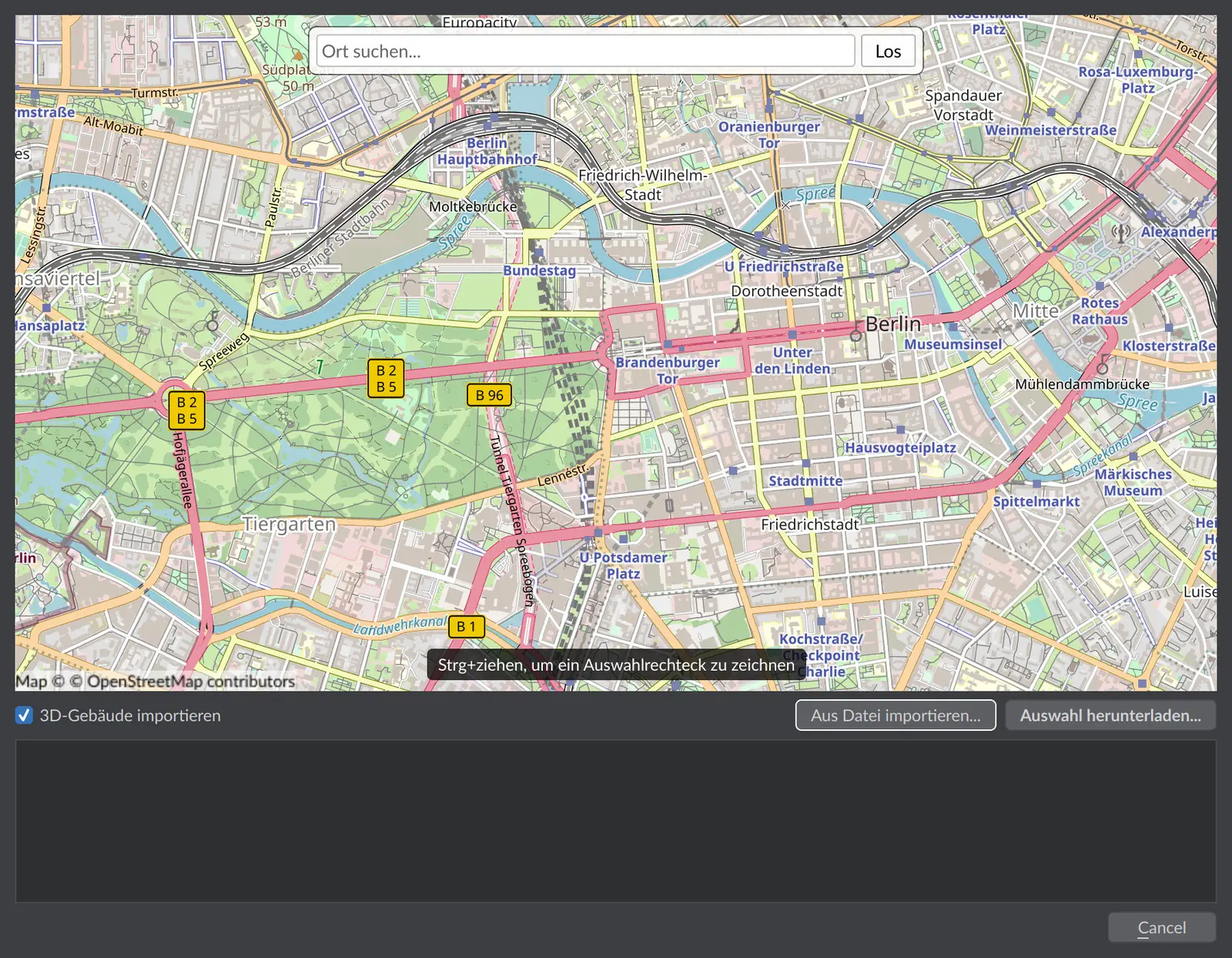Open the Aus Datei importieren dialog
Viewport: 1232px width, 958px height.
[x=896, y=715]
